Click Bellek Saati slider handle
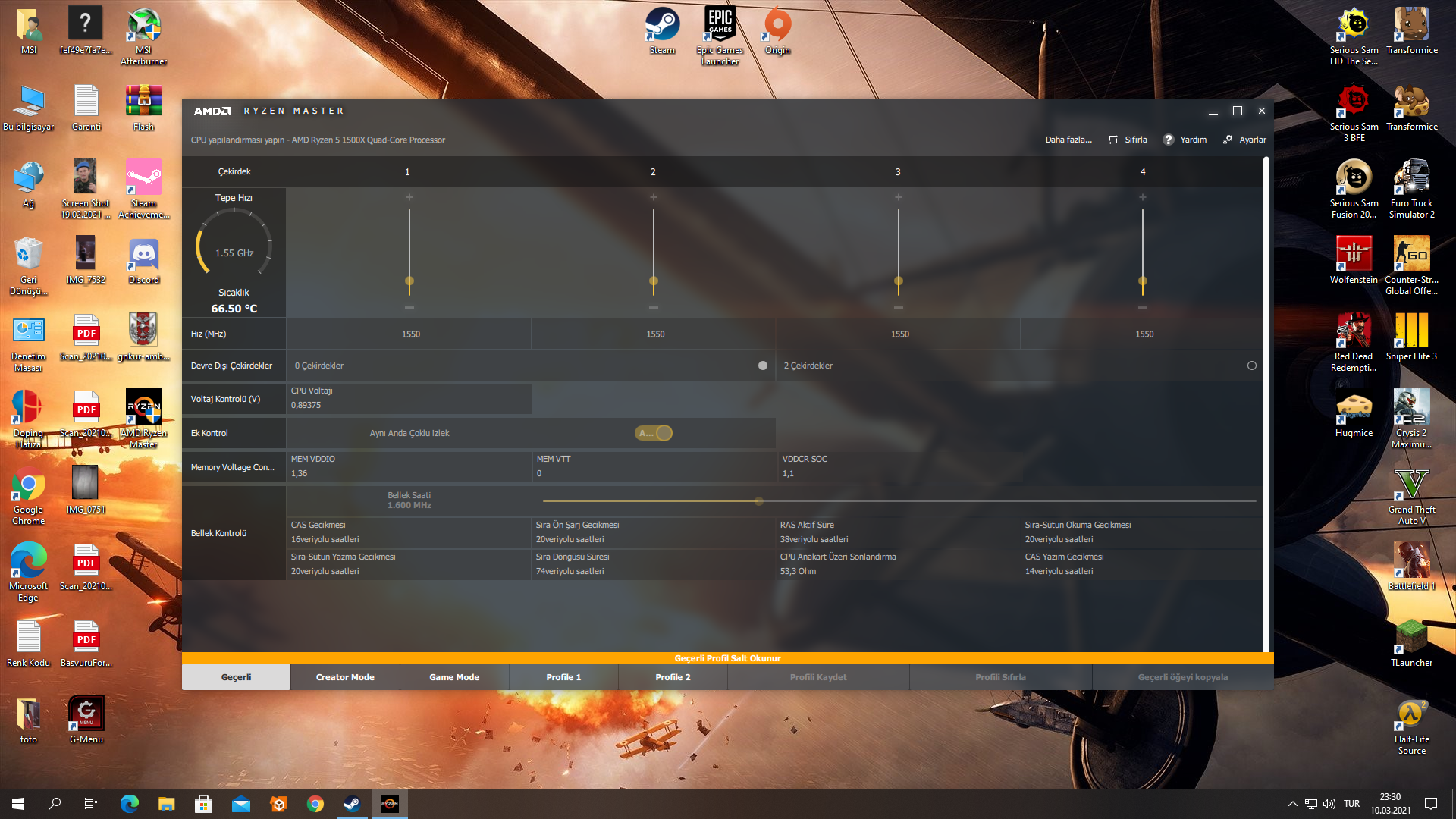The width and height of the screenshot is (1456, 819). [758, 501]
